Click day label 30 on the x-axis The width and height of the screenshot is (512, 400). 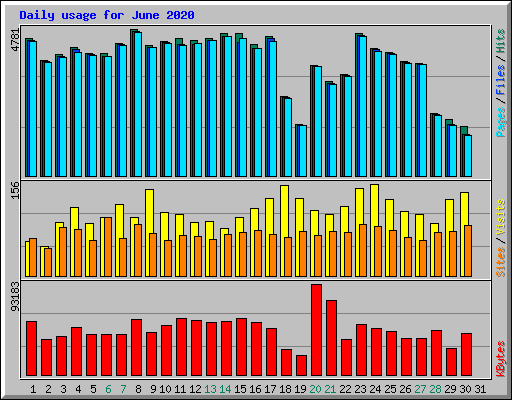coord(465,389)
